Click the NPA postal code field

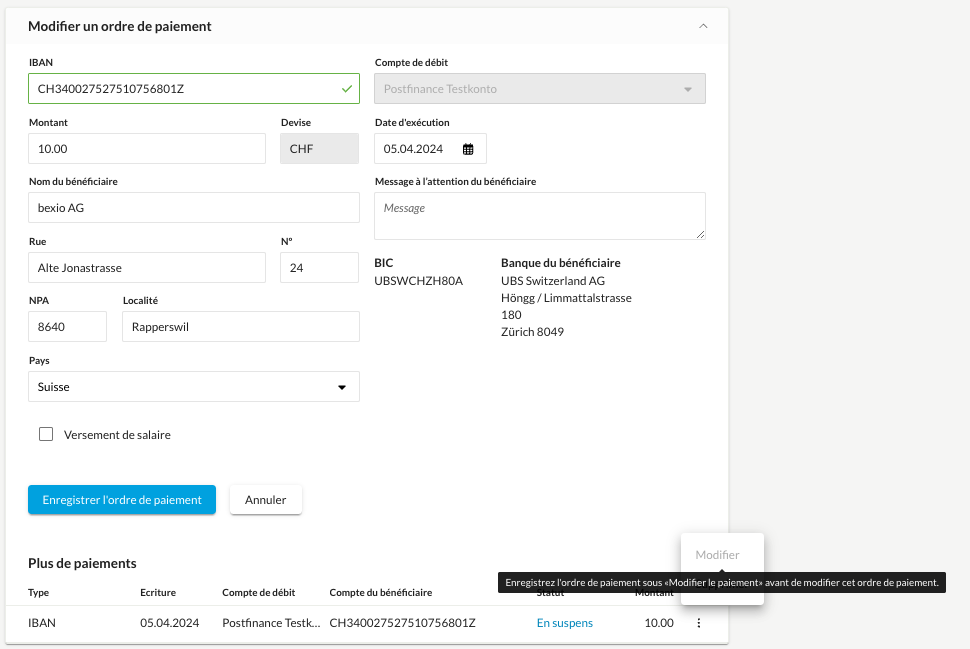67,327
